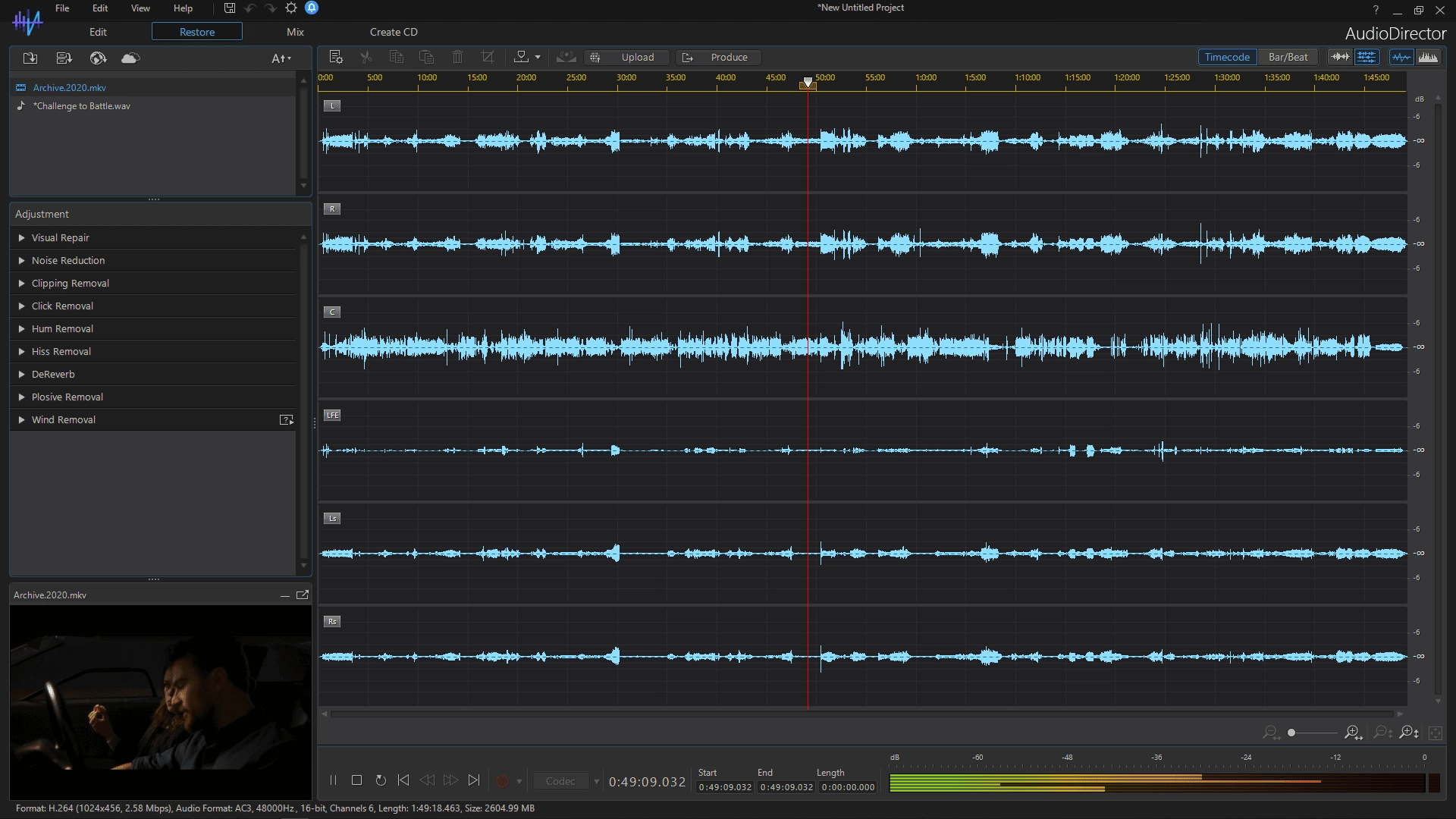Open the Help menu
The image size is (1456, 819).
pyautogui.click(x=183, y=8)
